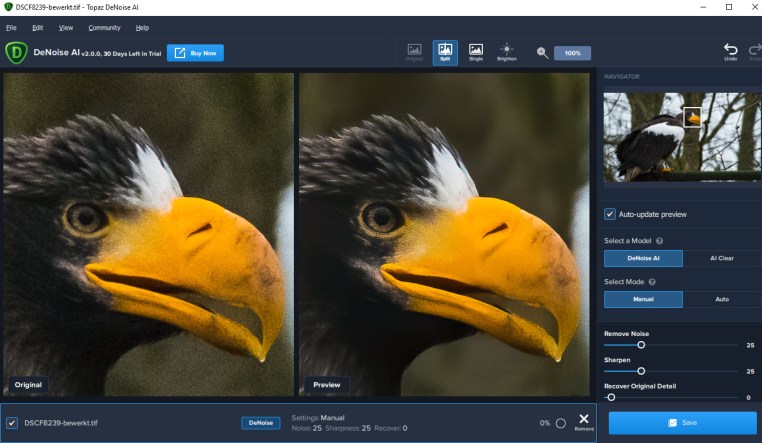Open the Community menu

pos(104,27)
